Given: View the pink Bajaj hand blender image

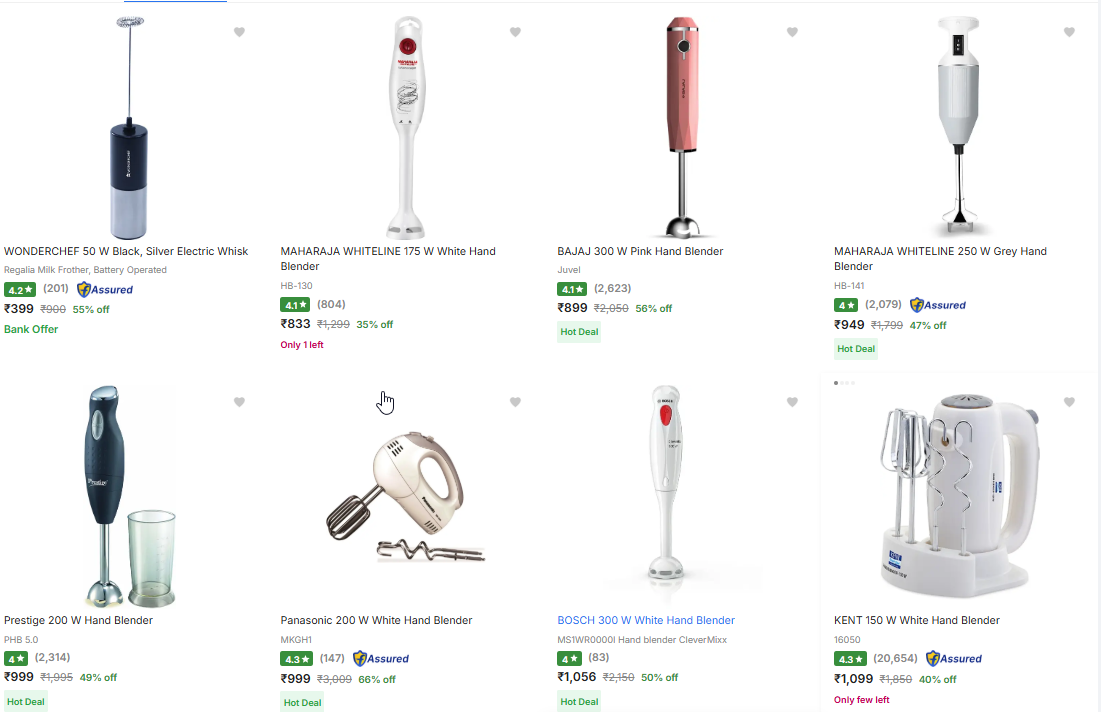Looking at the screenshot, I should point(684,127).
